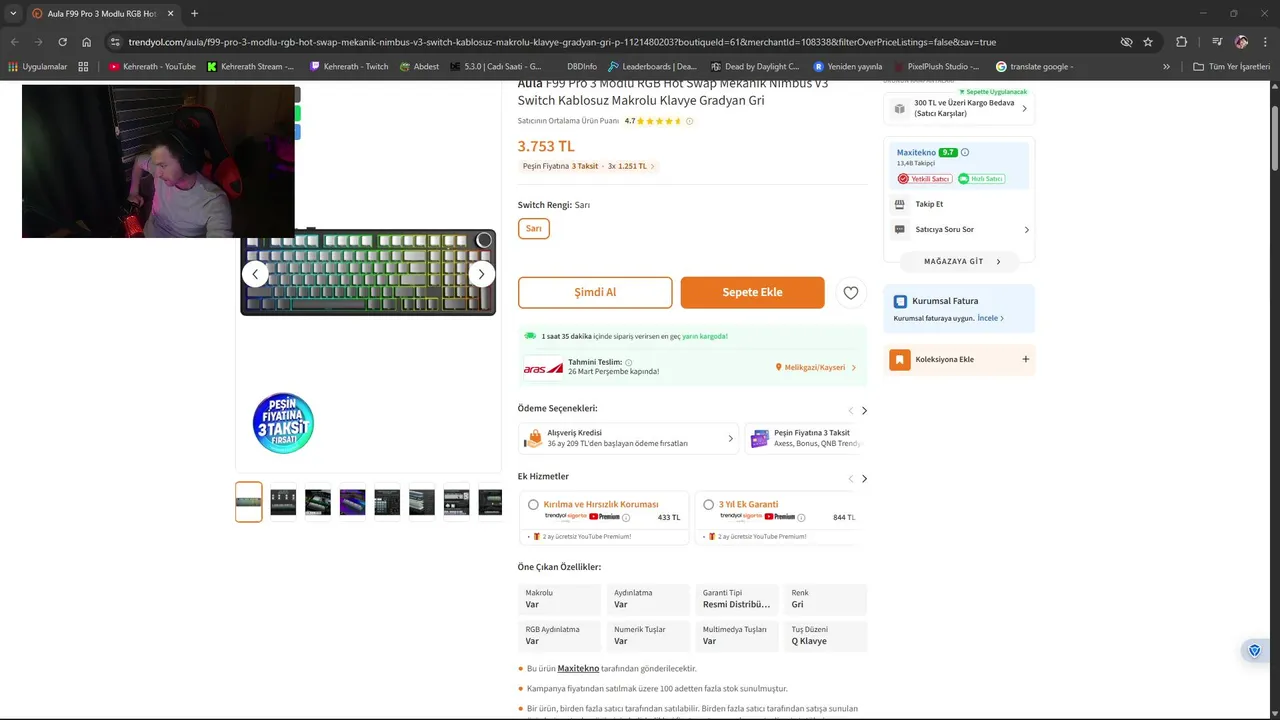This screenshot has width=1280, height=720.
Task: Click the info icon beside seller score 9.7
Action: point(965,152)
